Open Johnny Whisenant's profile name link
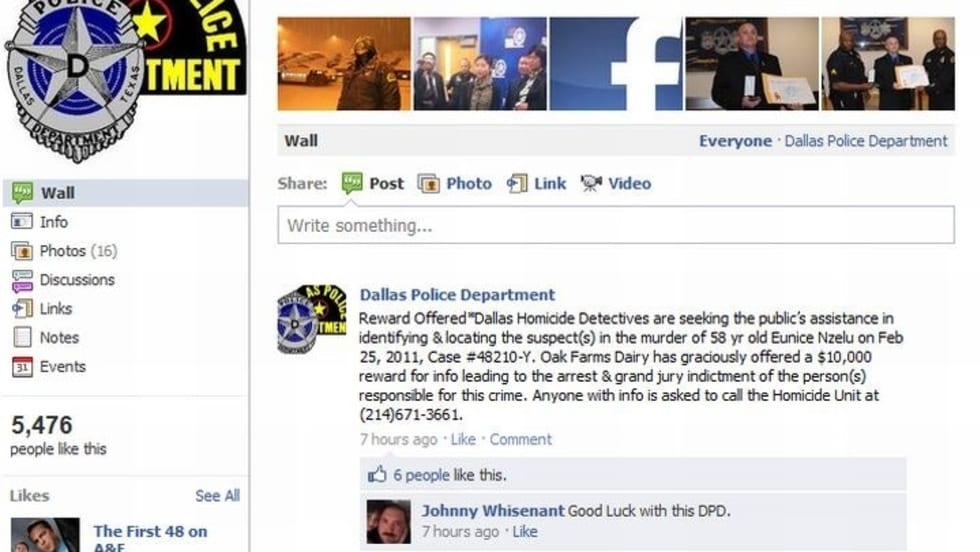Image resolution: width=980 pixels, height=552 pixels. 492,511
